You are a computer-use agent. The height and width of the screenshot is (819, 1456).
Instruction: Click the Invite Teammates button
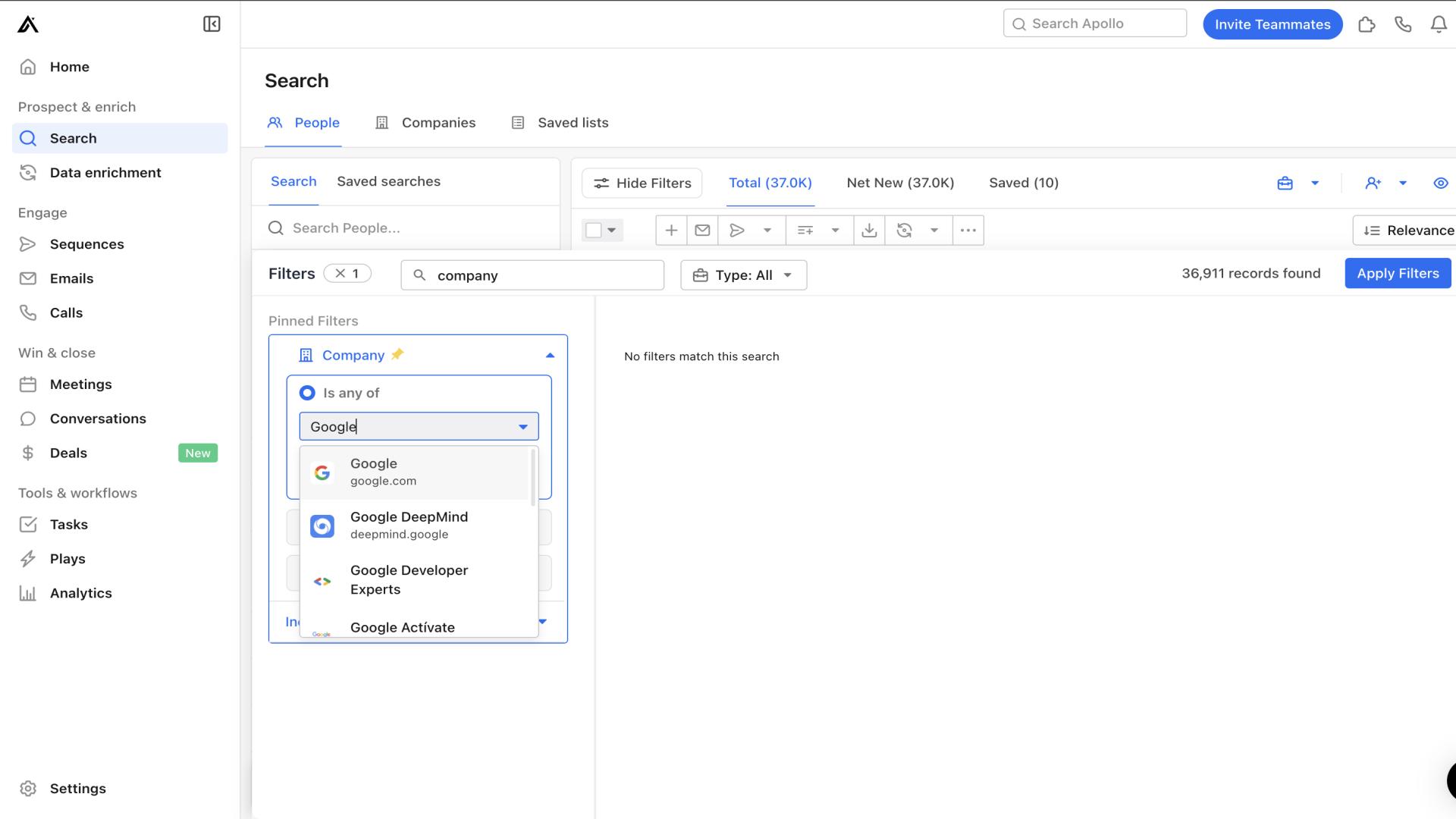[1272, 24]
